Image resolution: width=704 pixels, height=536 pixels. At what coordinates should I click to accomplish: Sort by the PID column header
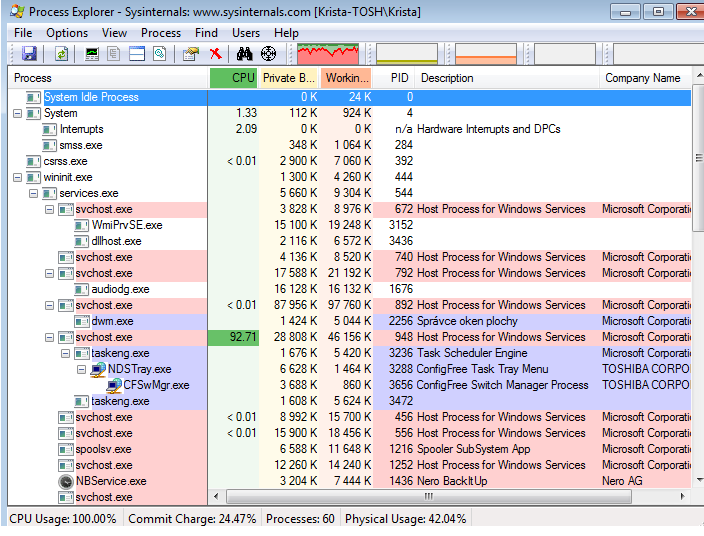click(399, 78)
